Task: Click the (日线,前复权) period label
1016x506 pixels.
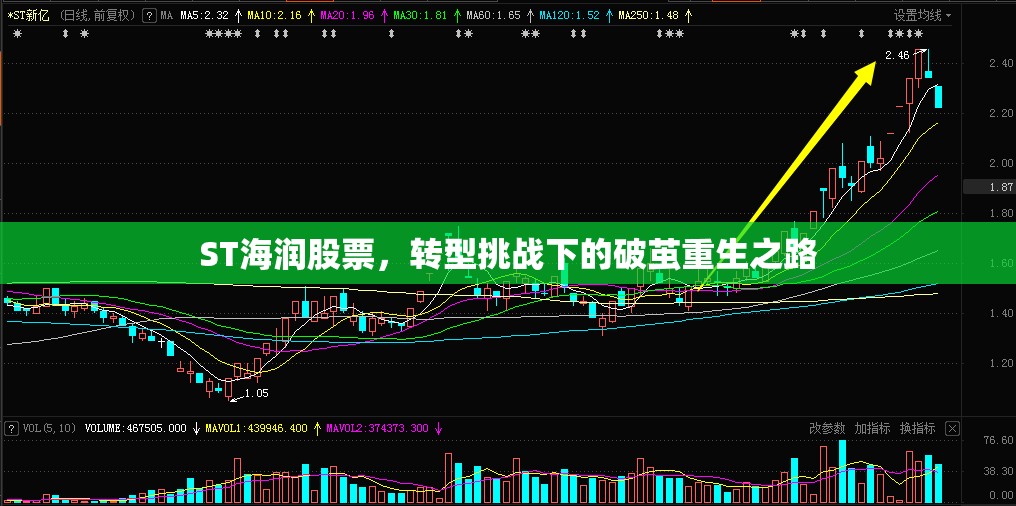Action: (98, 15)
